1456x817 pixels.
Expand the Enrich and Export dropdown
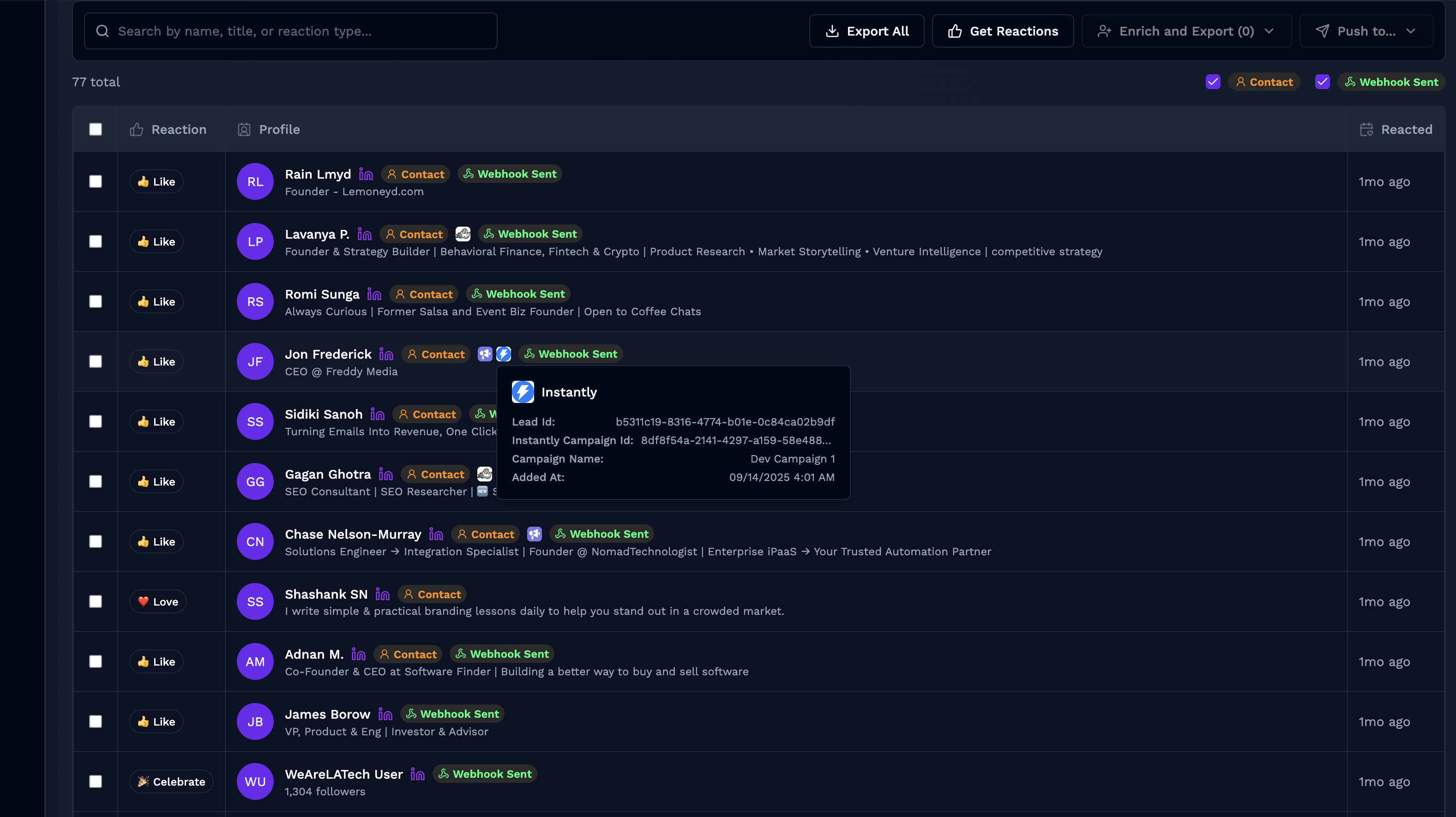pos(1185,30)
